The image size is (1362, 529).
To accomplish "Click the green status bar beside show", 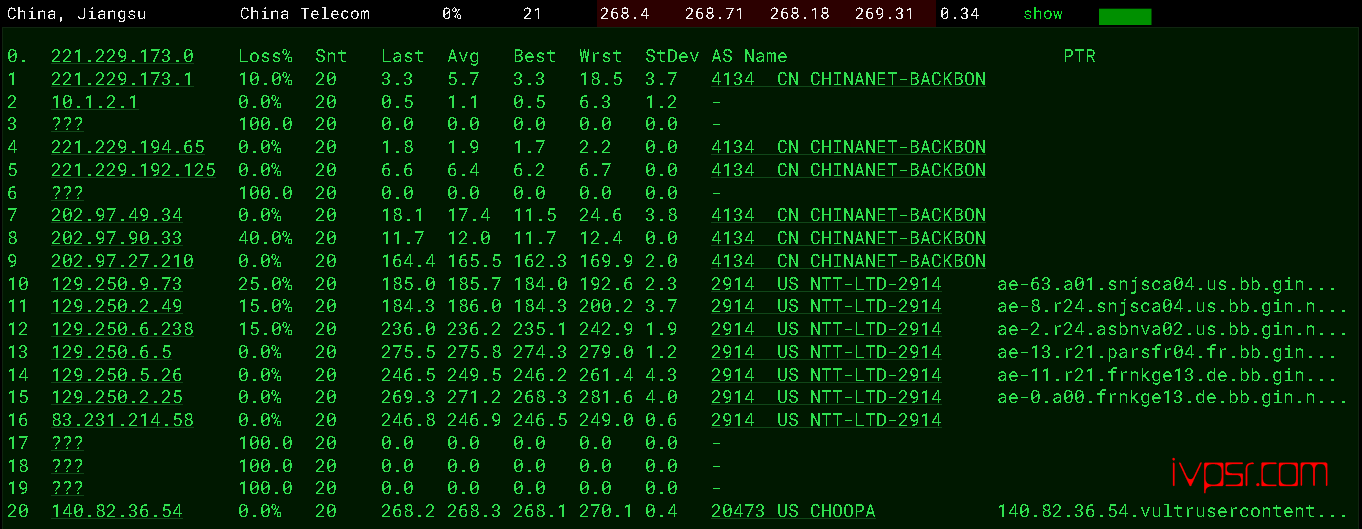I will [1125, 16].
